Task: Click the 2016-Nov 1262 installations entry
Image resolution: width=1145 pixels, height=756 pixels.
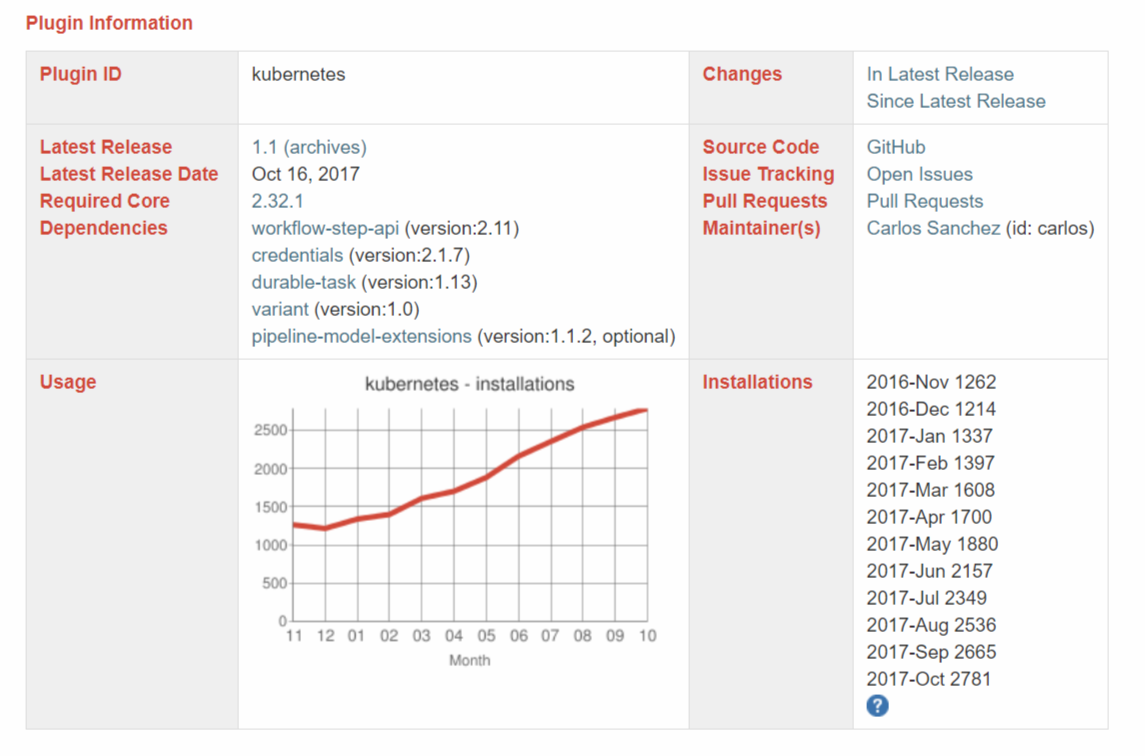Action: point(931,382)
